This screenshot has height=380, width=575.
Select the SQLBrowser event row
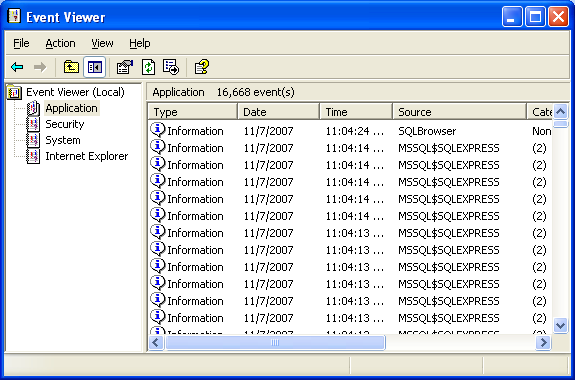coord(350,131)
